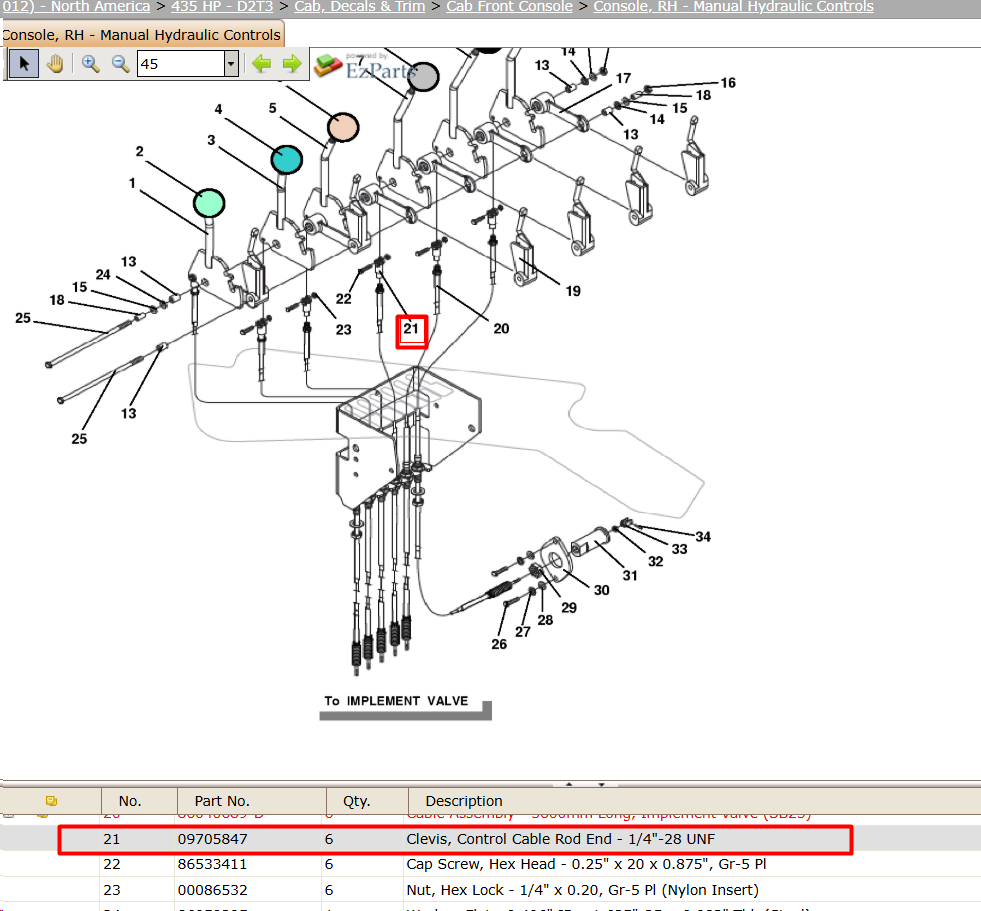Open the last breadcrumb Console, RH link
The width and height of the screenshot is (981, 911).
tap(733, 6)
